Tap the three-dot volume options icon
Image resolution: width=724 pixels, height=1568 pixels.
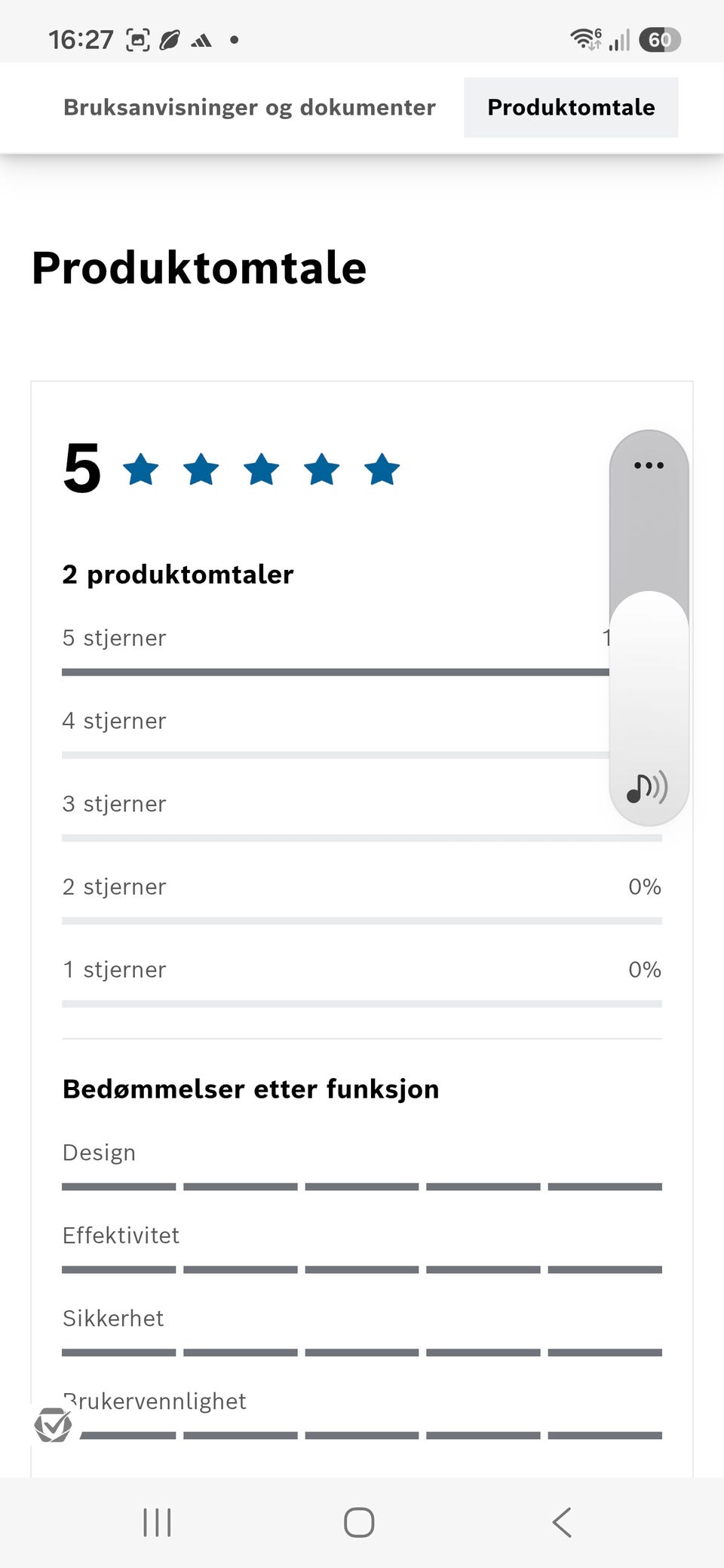(x=649, y=465)
